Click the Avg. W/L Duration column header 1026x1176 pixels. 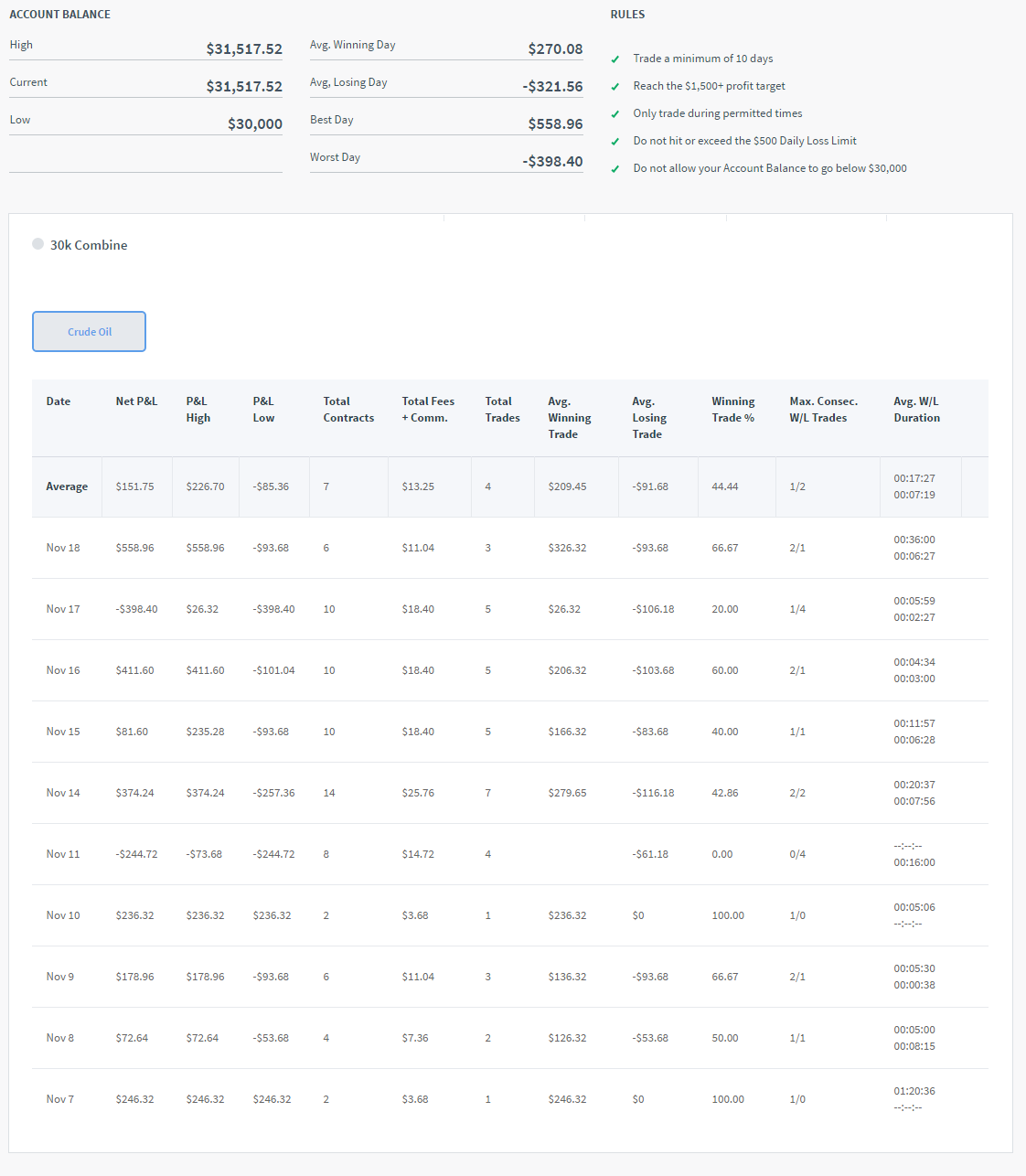pyautogui.click(x=916, y=410)
